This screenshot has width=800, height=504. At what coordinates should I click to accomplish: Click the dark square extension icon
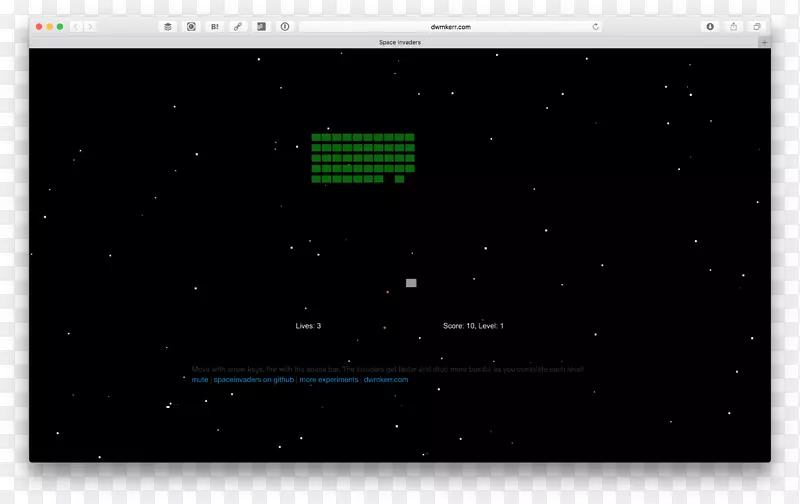click(261, 27)
